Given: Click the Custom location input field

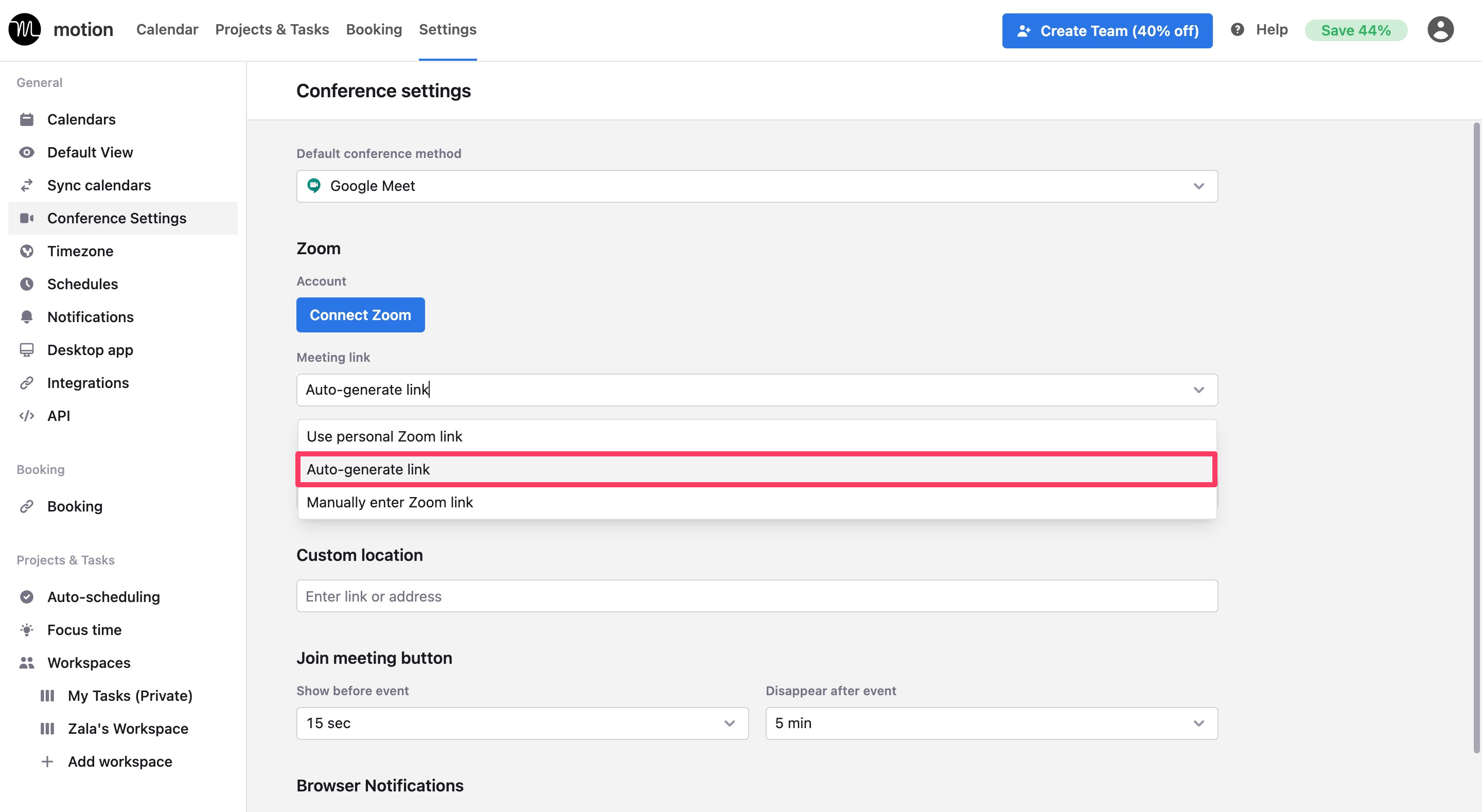Looking at the screenshot, I should (756, 596).
